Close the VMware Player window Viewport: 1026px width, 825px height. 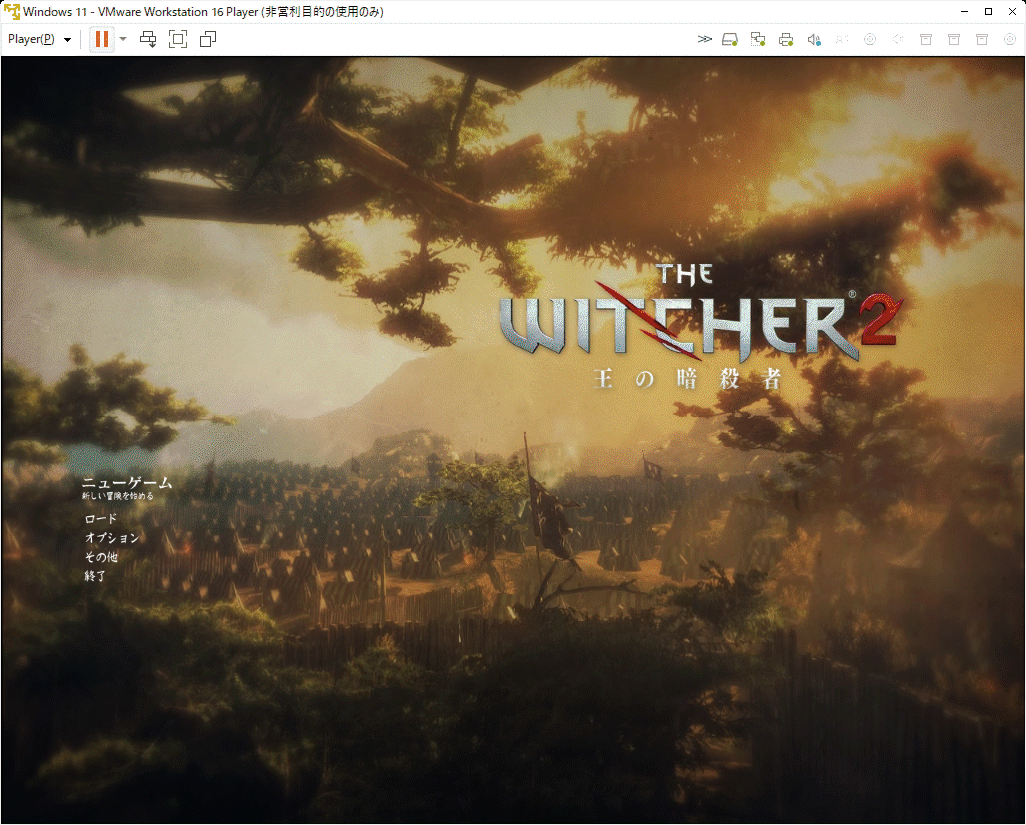(1012, 12)
